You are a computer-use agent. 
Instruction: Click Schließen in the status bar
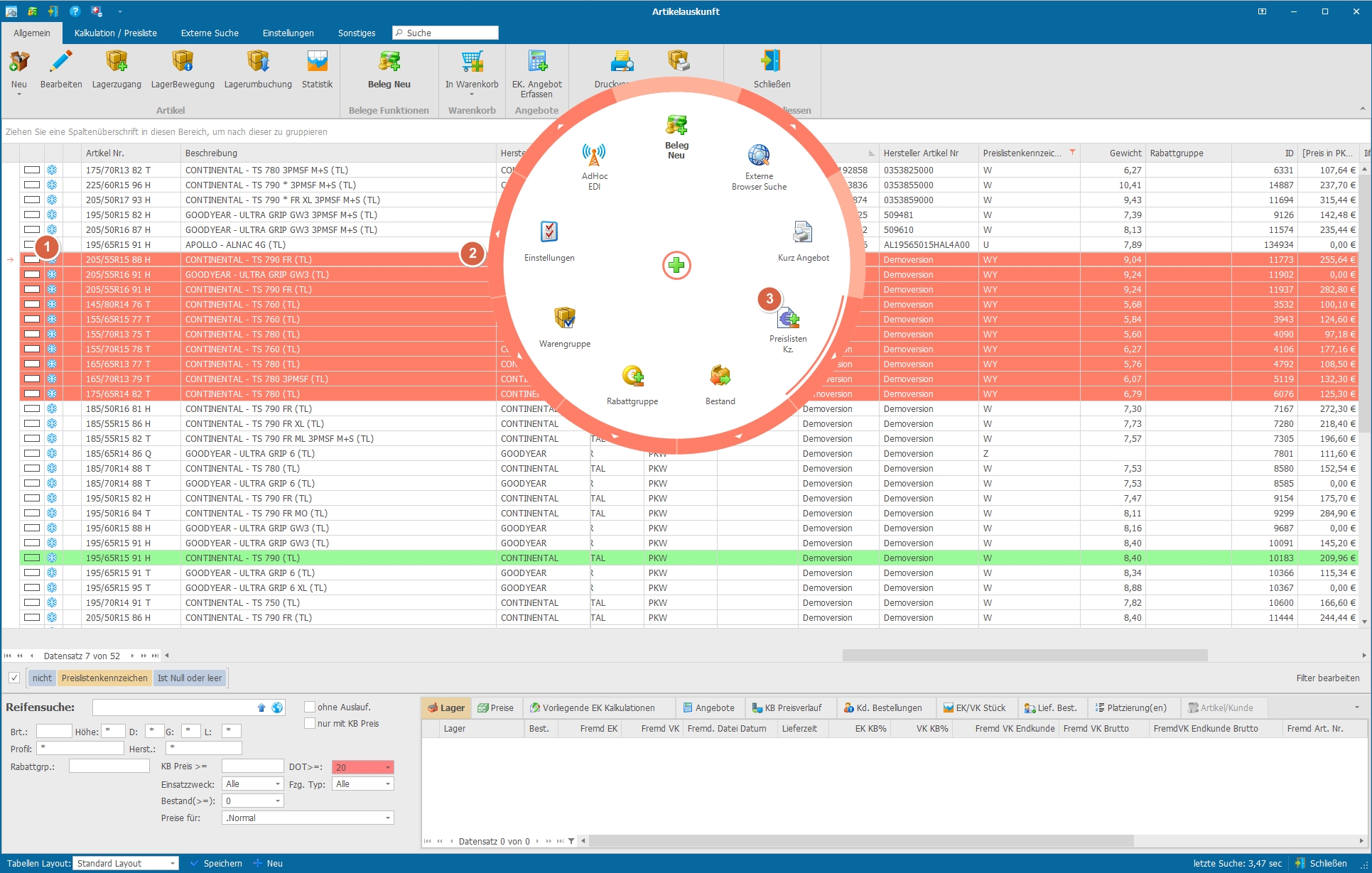(1321, 863)
